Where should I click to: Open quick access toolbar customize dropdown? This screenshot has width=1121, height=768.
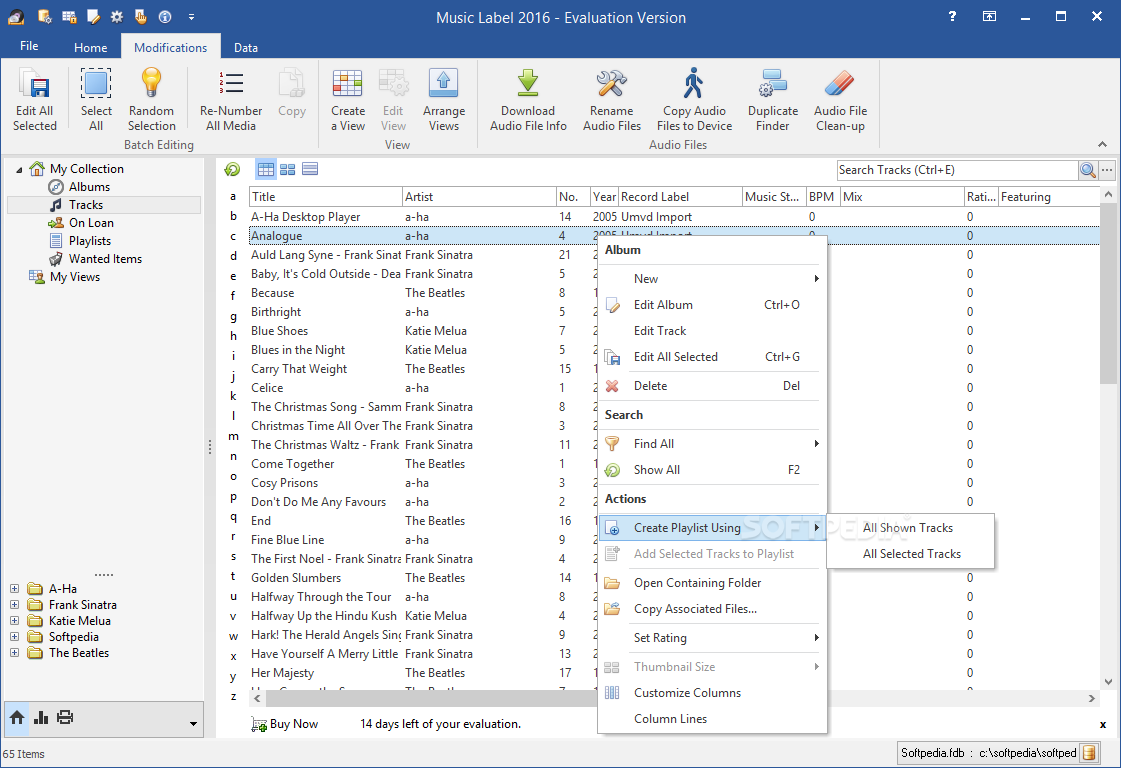click(191, 16)
